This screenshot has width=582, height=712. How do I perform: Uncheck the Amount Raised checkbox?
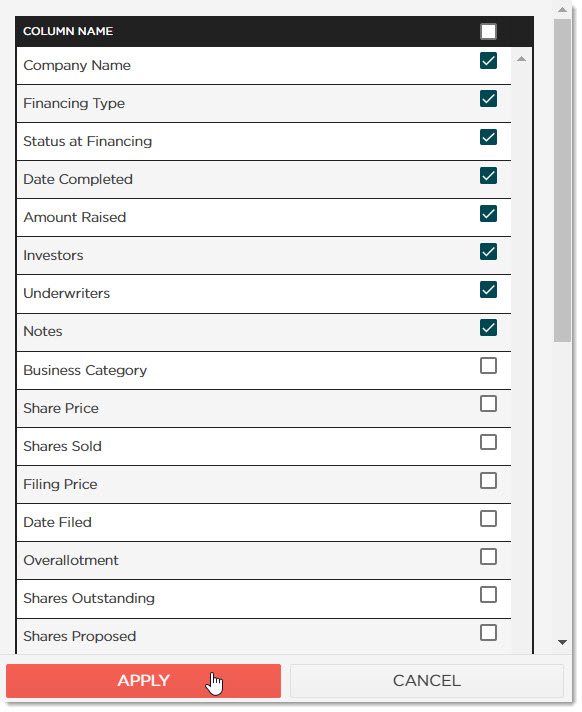click(x=488, y=213)
